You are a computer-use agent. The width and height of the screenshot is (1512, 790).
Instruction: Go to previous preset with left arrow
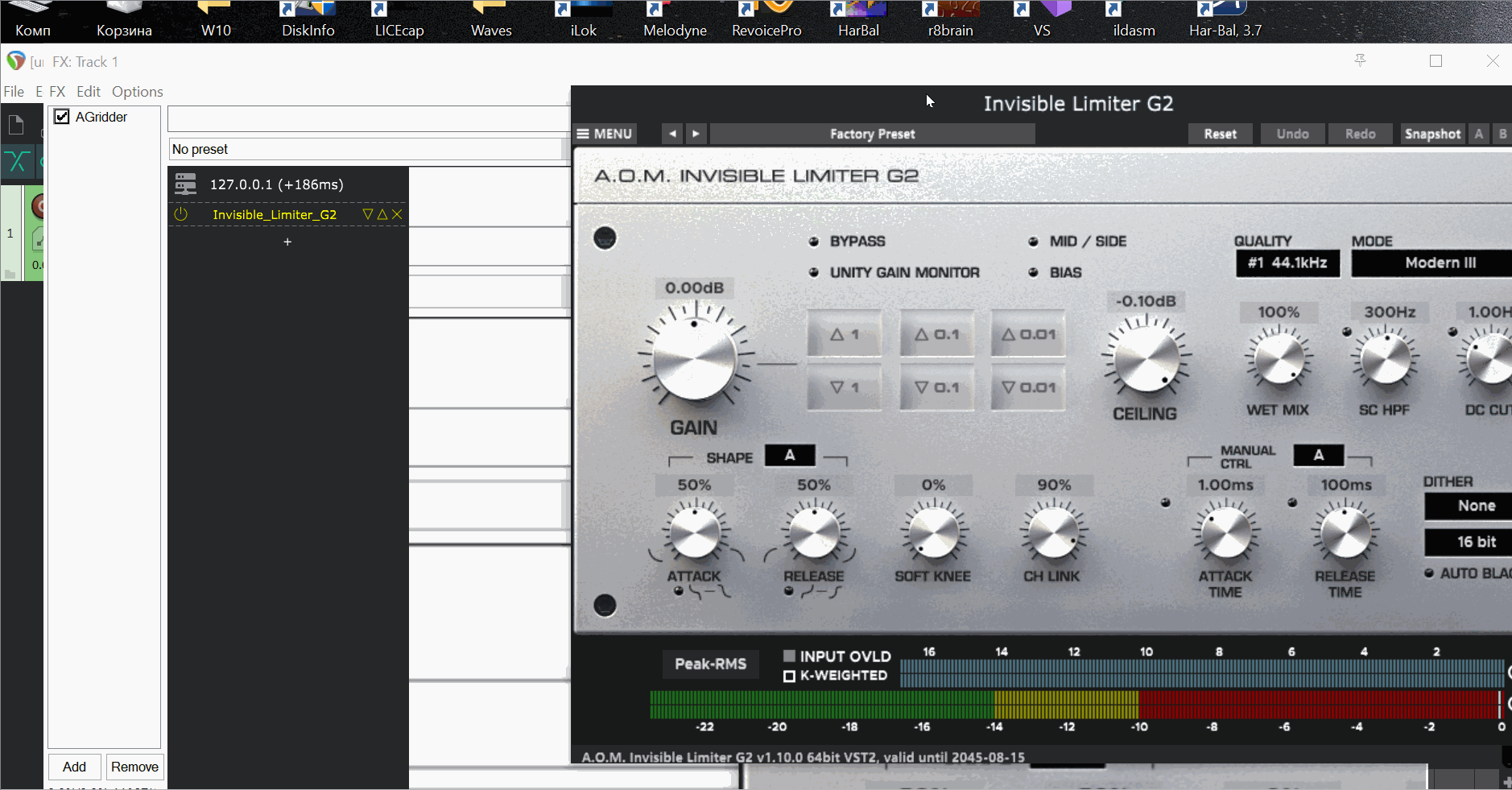(672, 134)
